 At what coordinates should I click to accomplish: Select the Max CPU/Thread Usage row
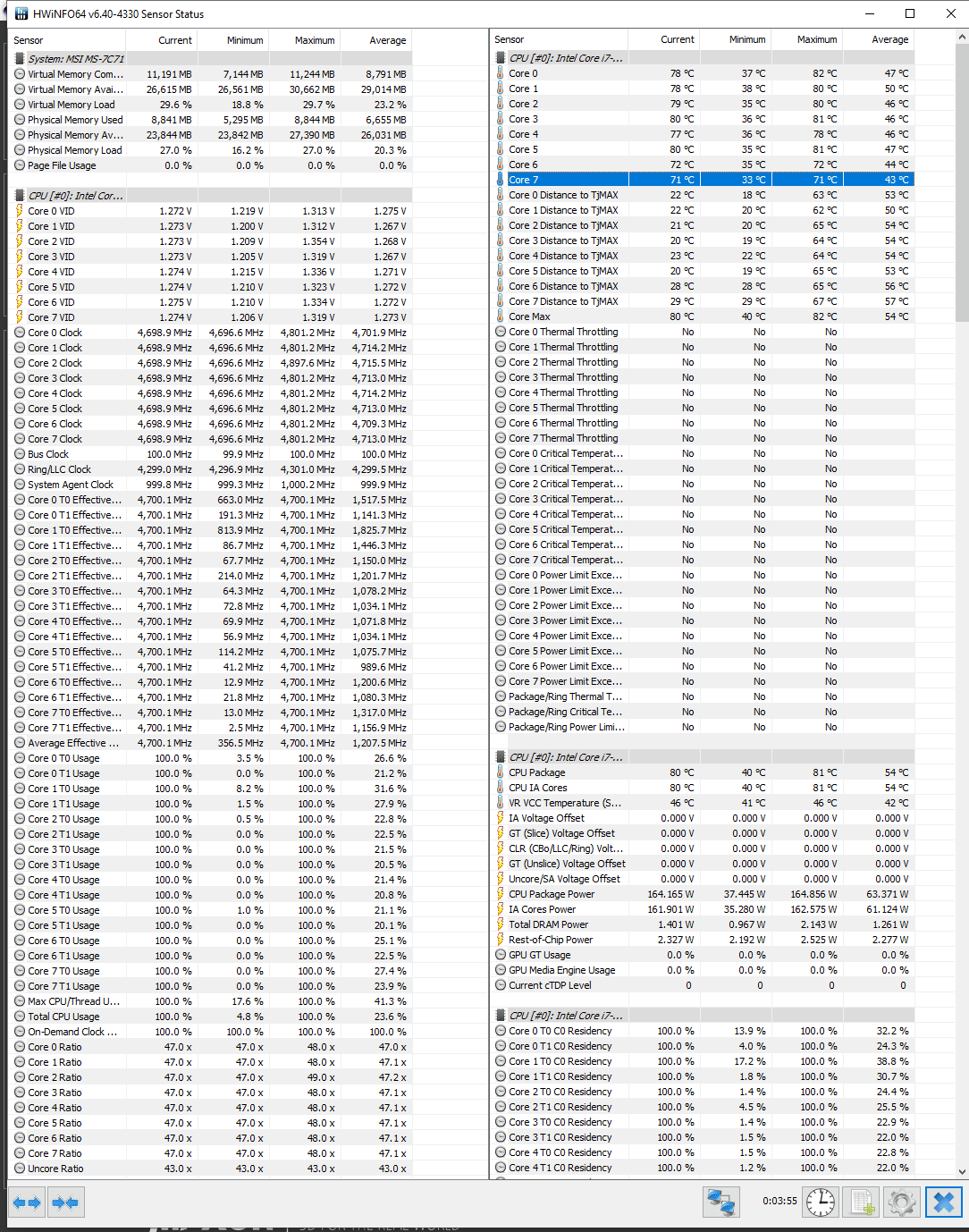(x=211, y=1001)
